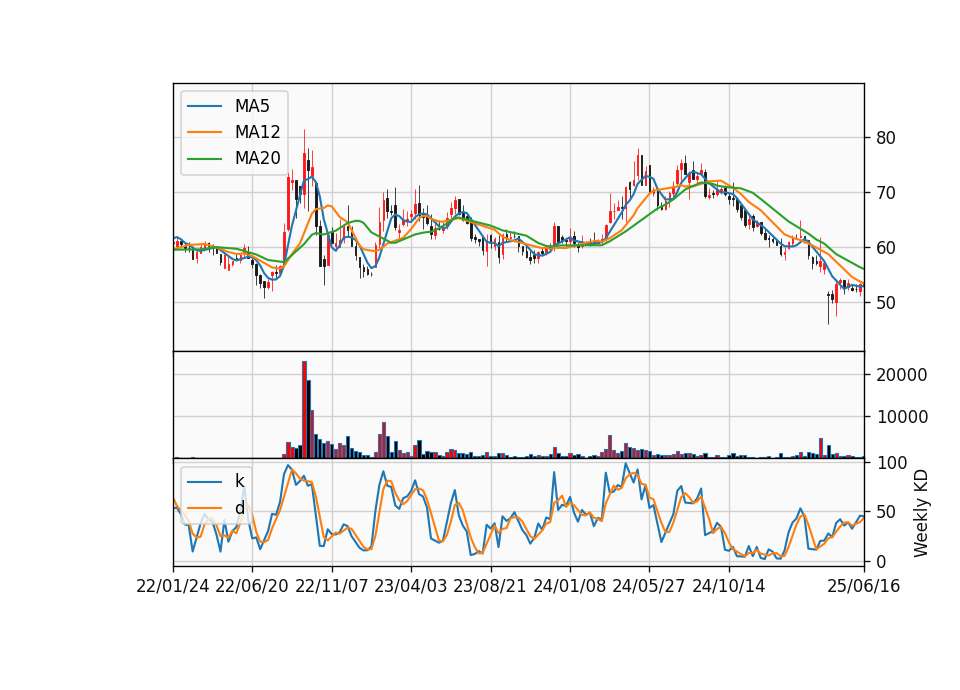
Task: Click the date label 22/11/07
Action: 332,586
